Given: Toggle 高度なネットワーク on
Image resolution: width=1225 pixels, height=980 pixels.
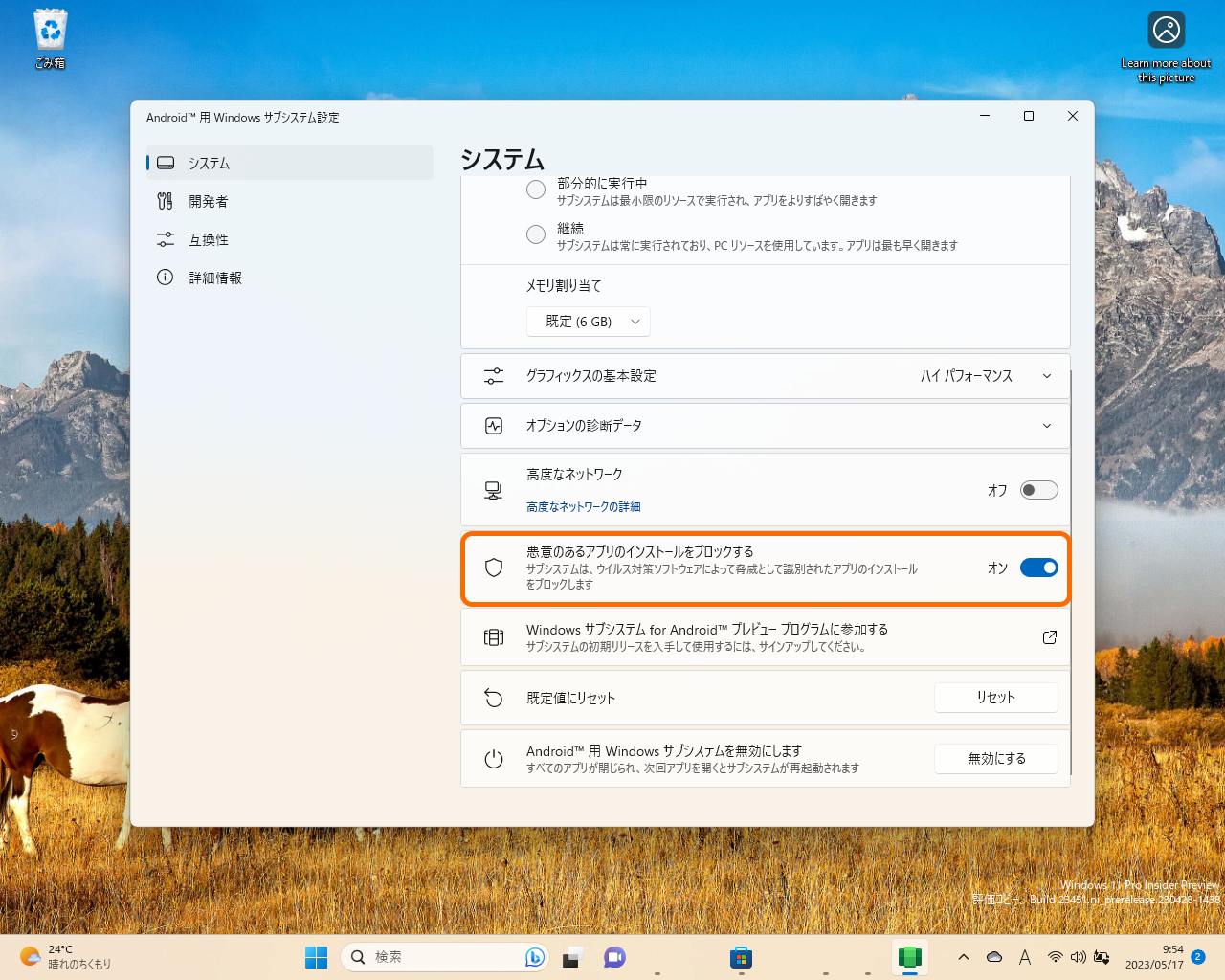Looking at the screenshot, I should click(x=1038, y=490).
